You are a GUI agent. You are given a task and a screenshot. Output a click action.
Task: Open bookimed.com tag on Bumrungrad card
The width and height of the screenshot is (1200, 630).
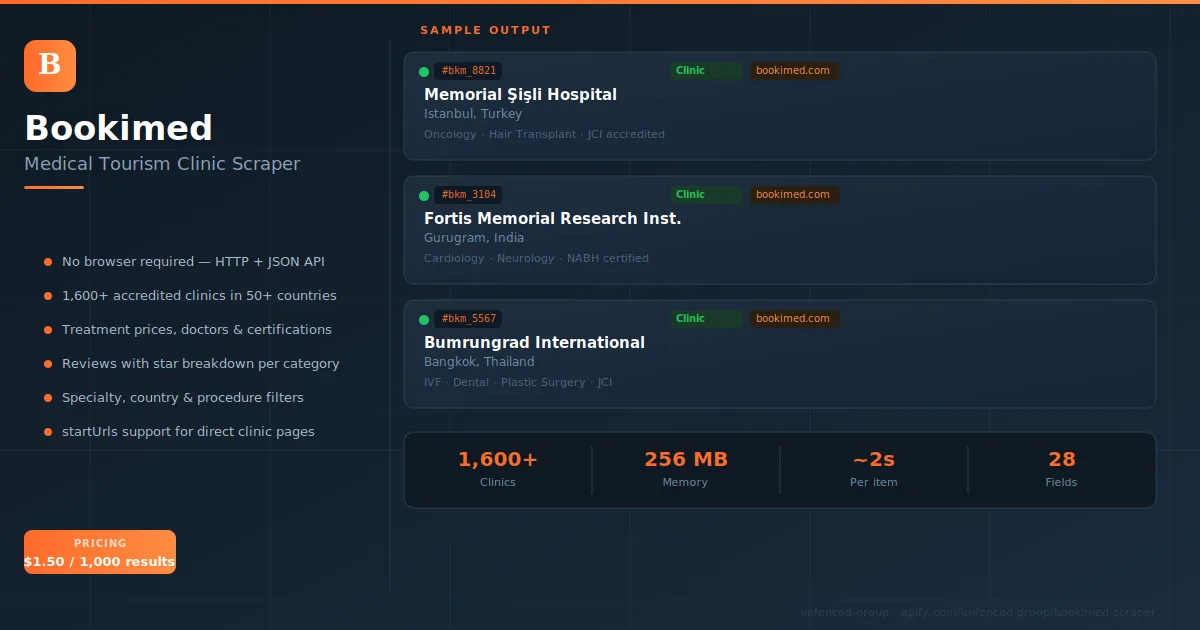(x=794, y=319)
